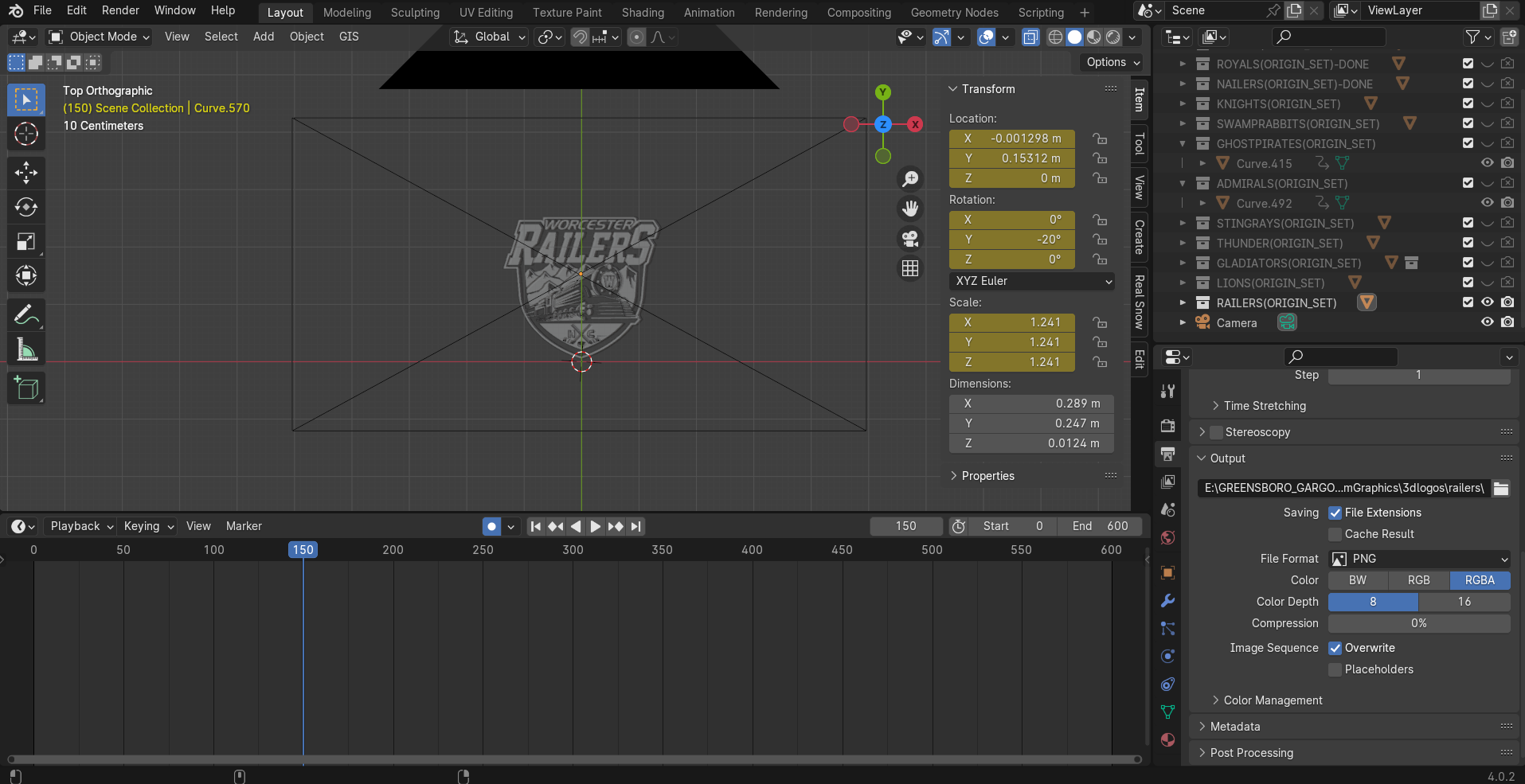Toggle X-ray view in the header
1525x784 pixels.
click(x=1030, y=37)
